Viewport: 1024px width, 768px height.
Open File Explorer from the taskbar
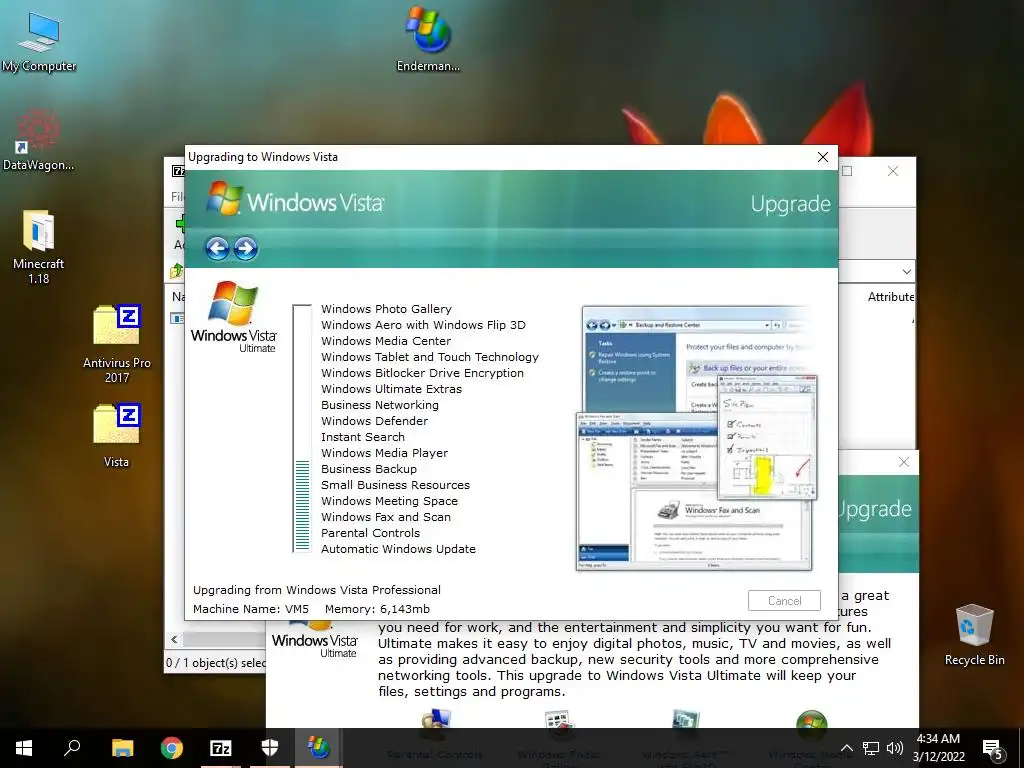pos(122,748)
